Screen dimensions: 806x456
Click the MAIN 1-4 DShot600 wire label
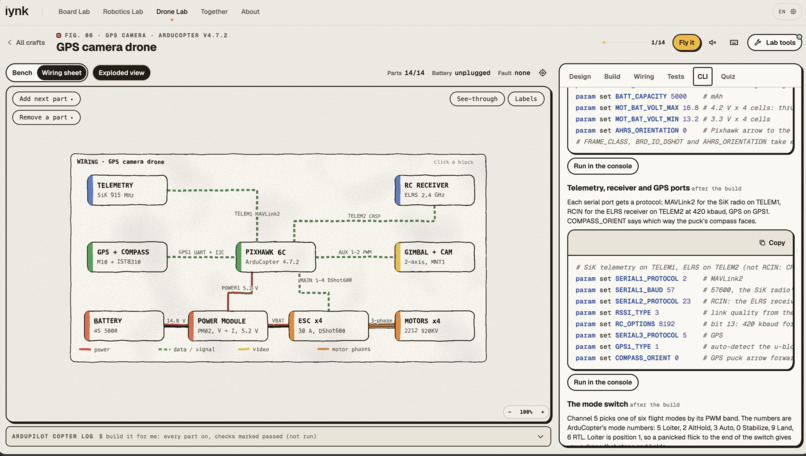click(326, 280)
